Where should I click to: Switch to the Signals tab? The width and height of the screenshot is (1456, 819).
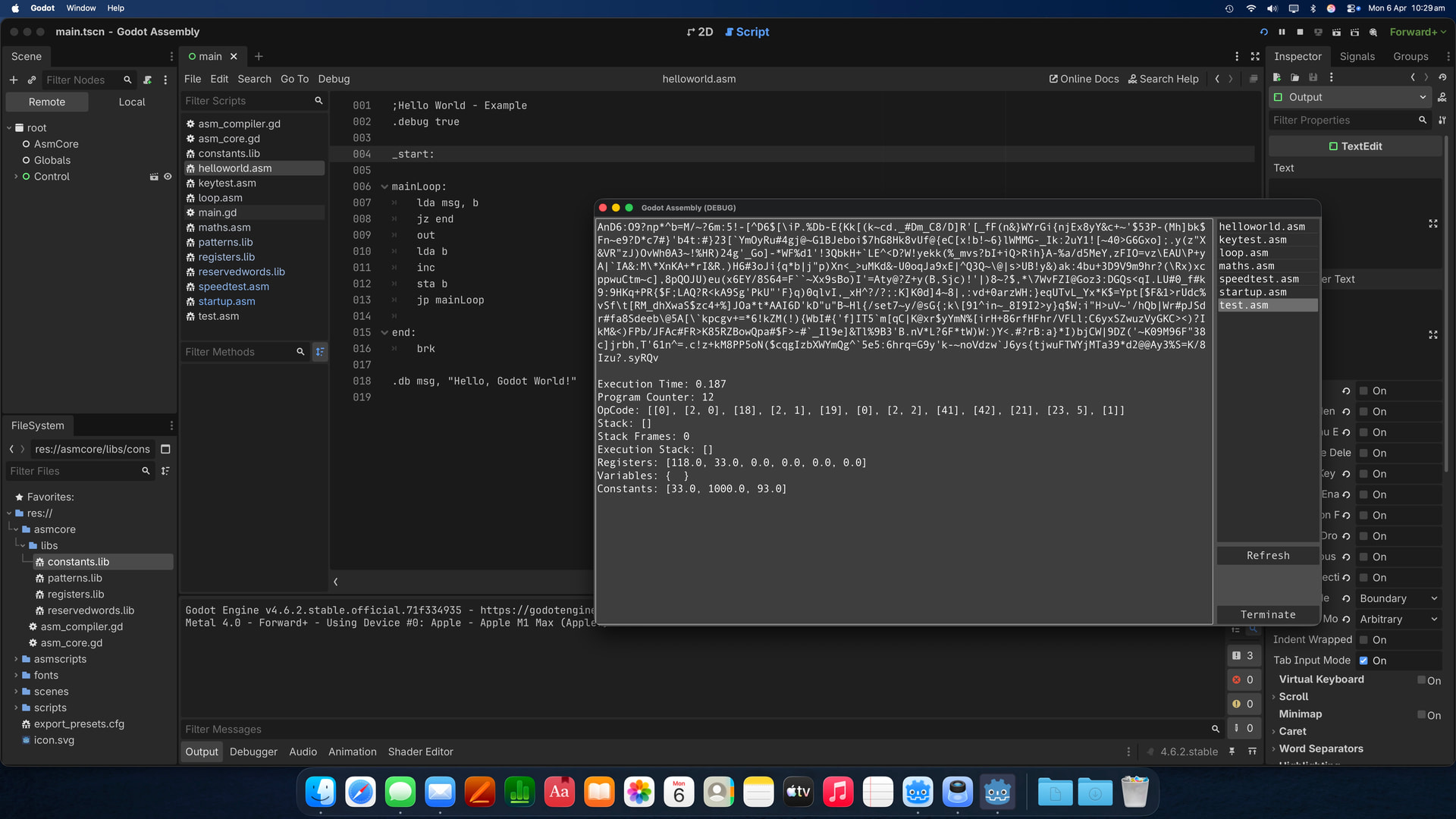[1357, 56]
